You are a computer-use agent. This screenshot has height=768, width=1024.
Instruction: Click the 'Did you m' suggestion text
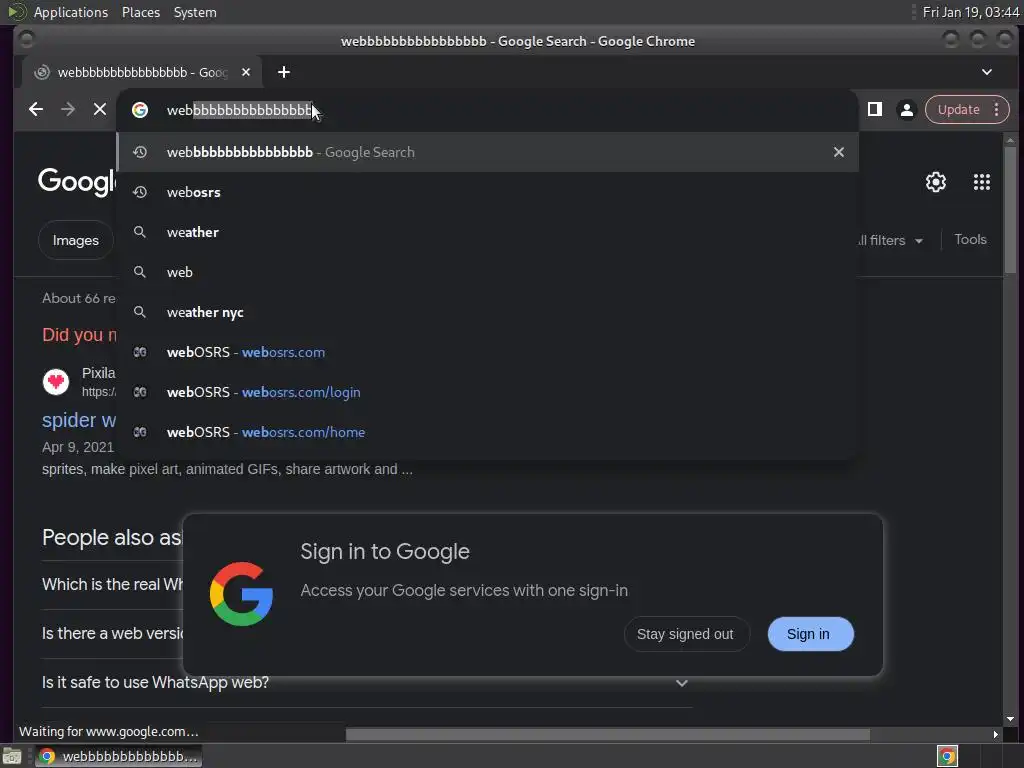(x=79, y=335)
